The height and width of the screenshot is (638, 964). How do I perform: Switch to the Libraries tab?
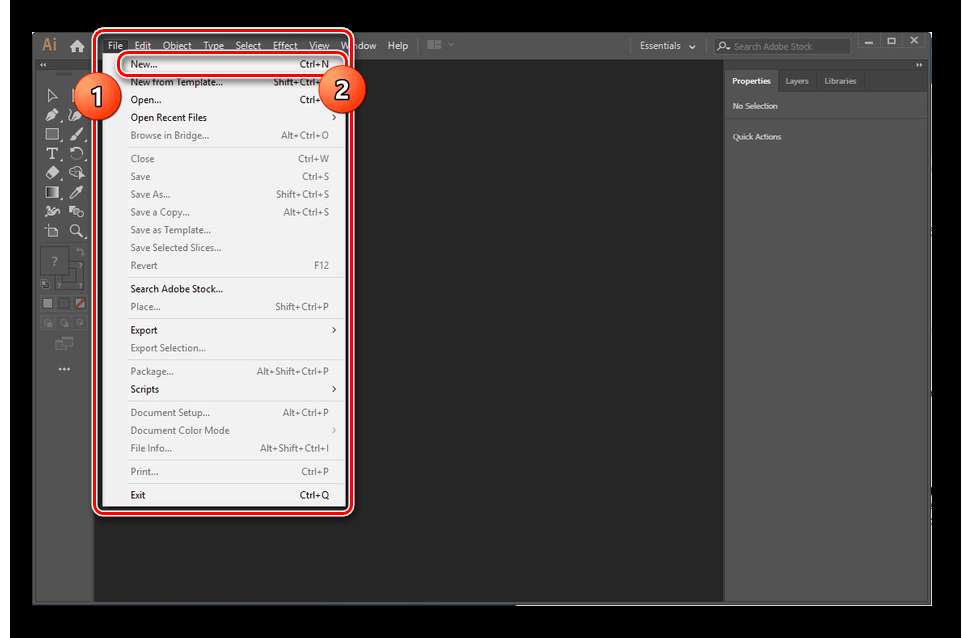click(x=840, y=81)
